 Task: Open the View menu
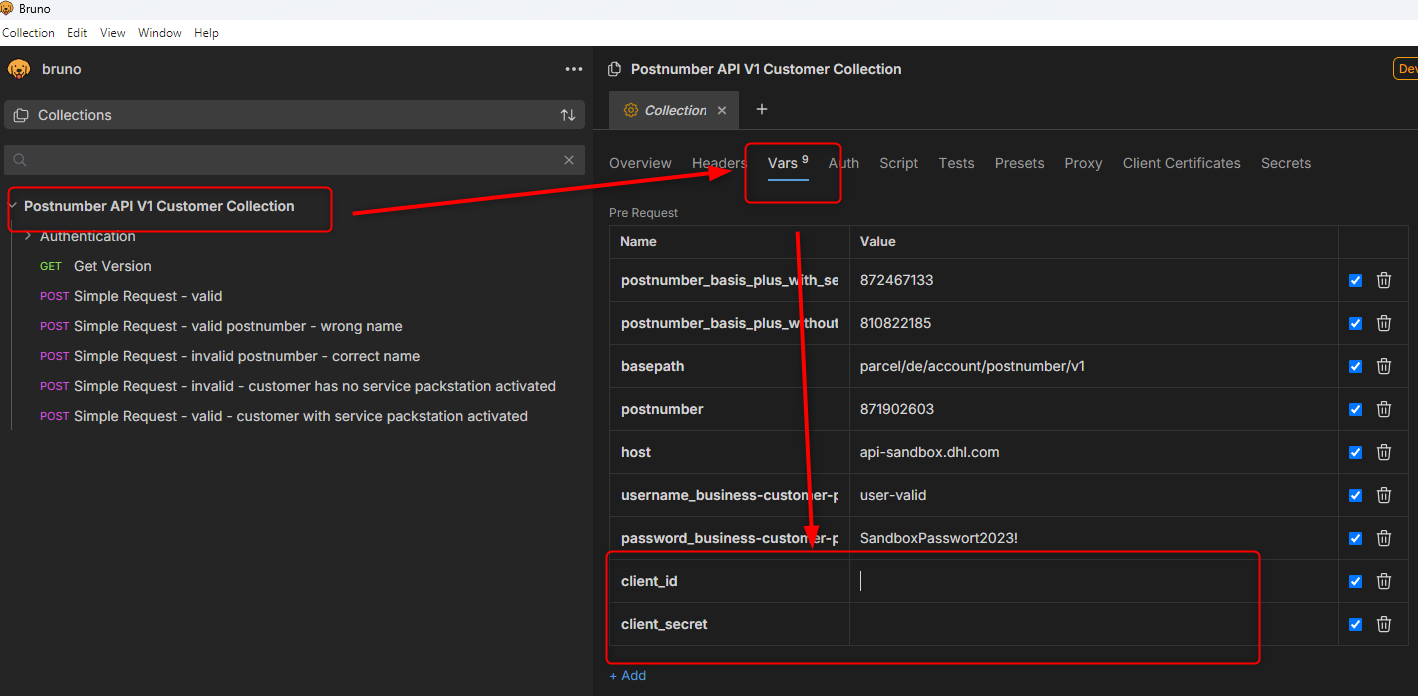click(x=113, y=33)
